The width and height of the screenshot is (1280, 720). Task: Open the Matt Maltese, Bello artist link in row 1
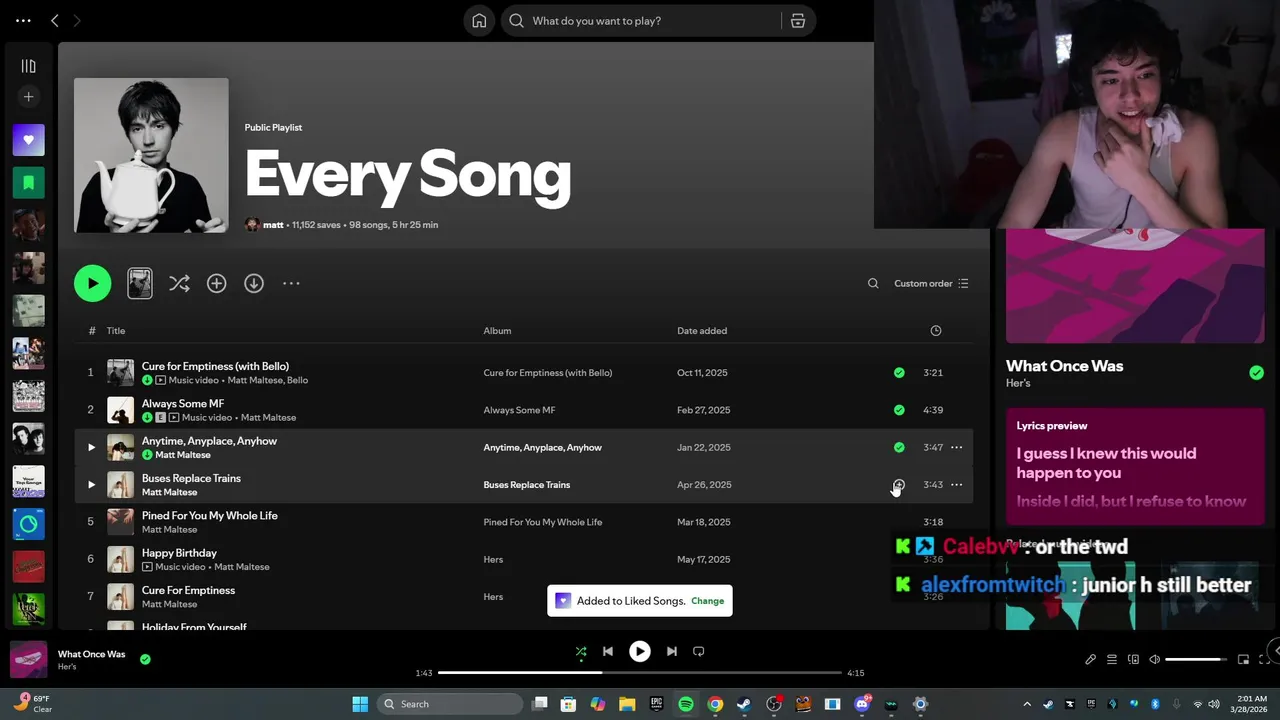click(268, 381)
